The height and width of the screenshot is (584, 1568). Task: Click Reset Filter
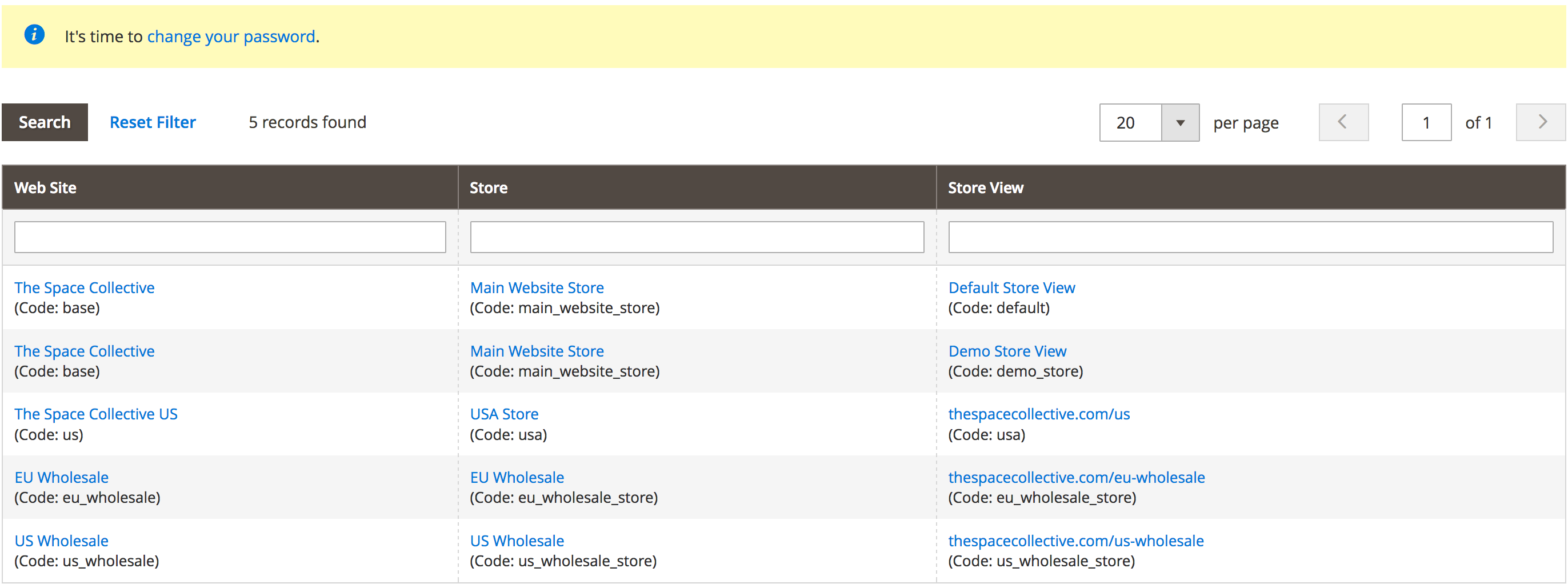152,122
